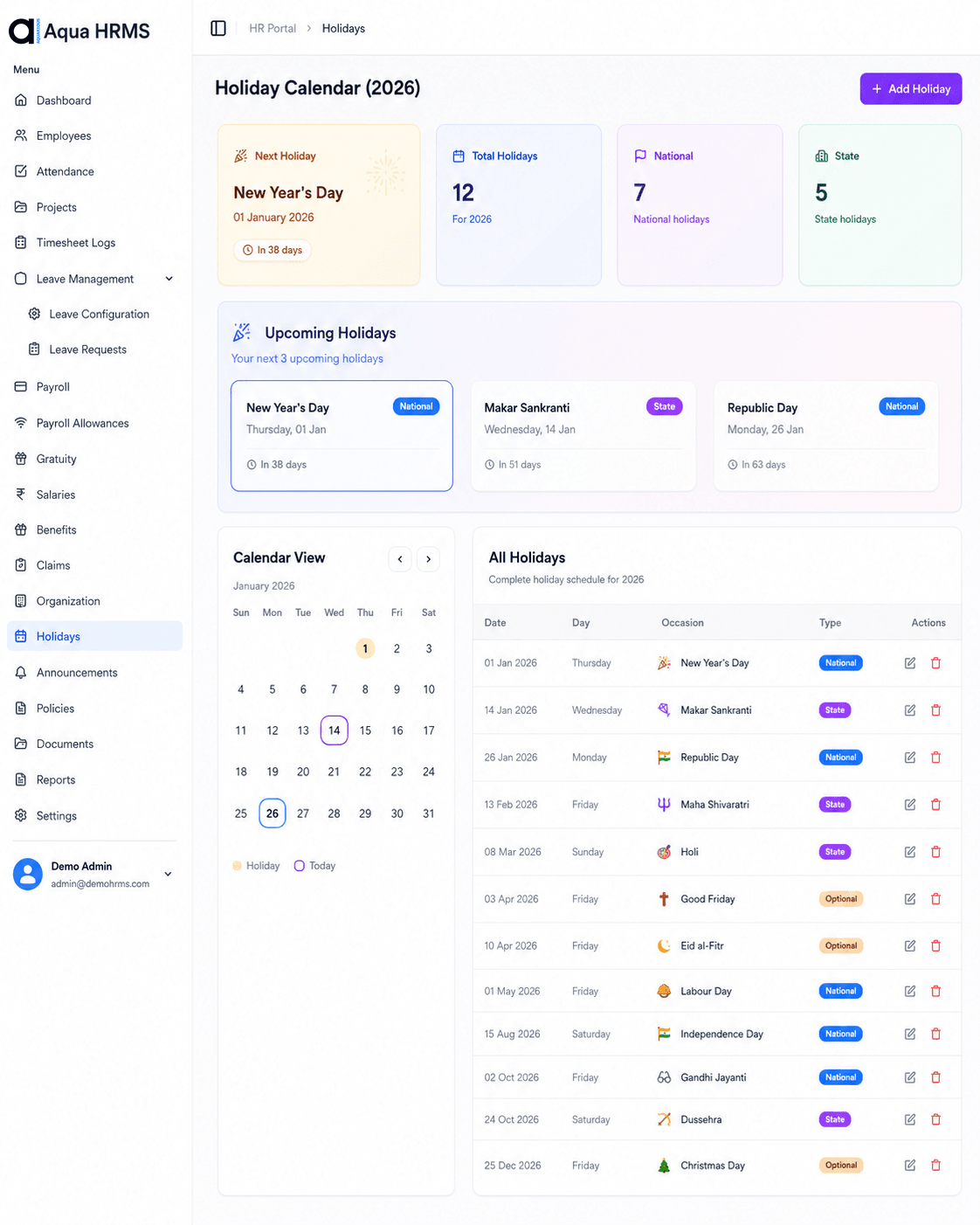Edit the Dussehra holiday entry

pyautogui.click(x=910, y=1119)
